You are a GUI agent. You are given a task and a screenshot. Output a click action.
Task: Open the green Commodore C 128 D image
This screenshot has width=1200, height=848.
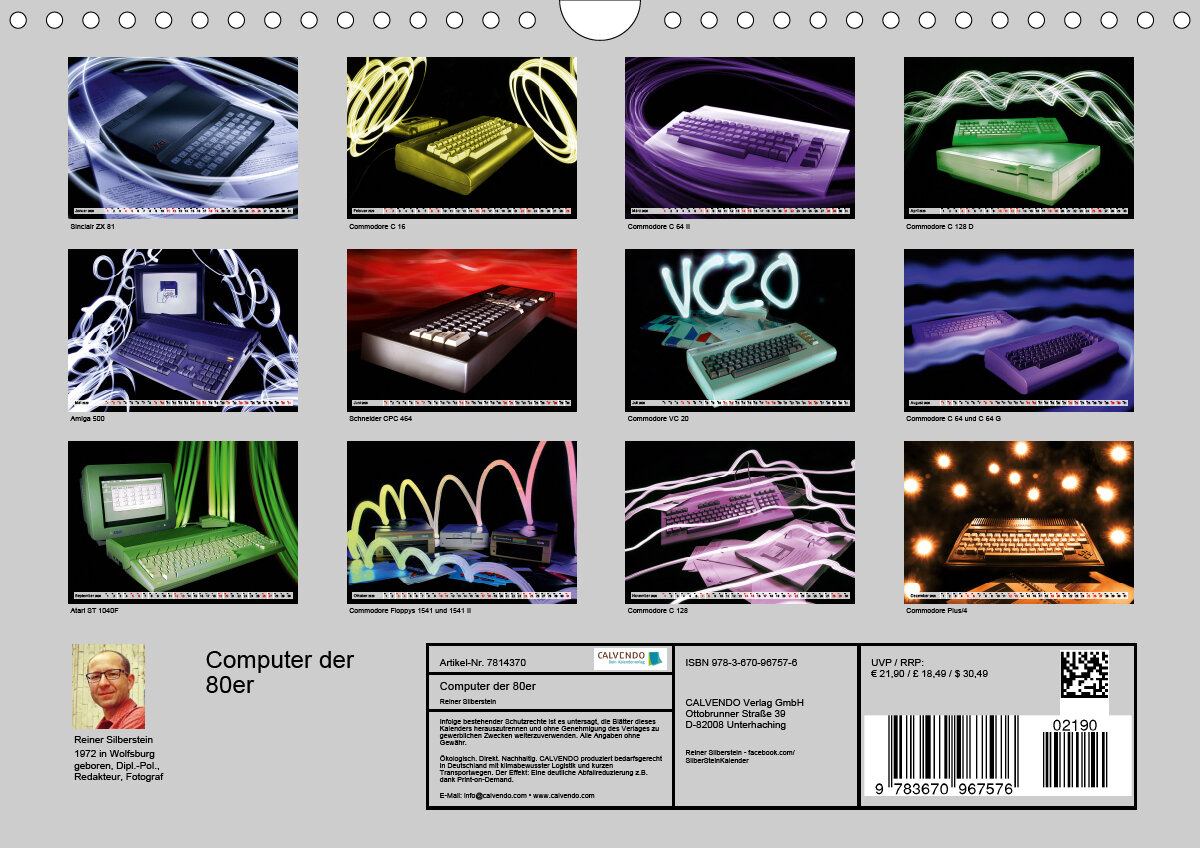(x=1019, y=137)
